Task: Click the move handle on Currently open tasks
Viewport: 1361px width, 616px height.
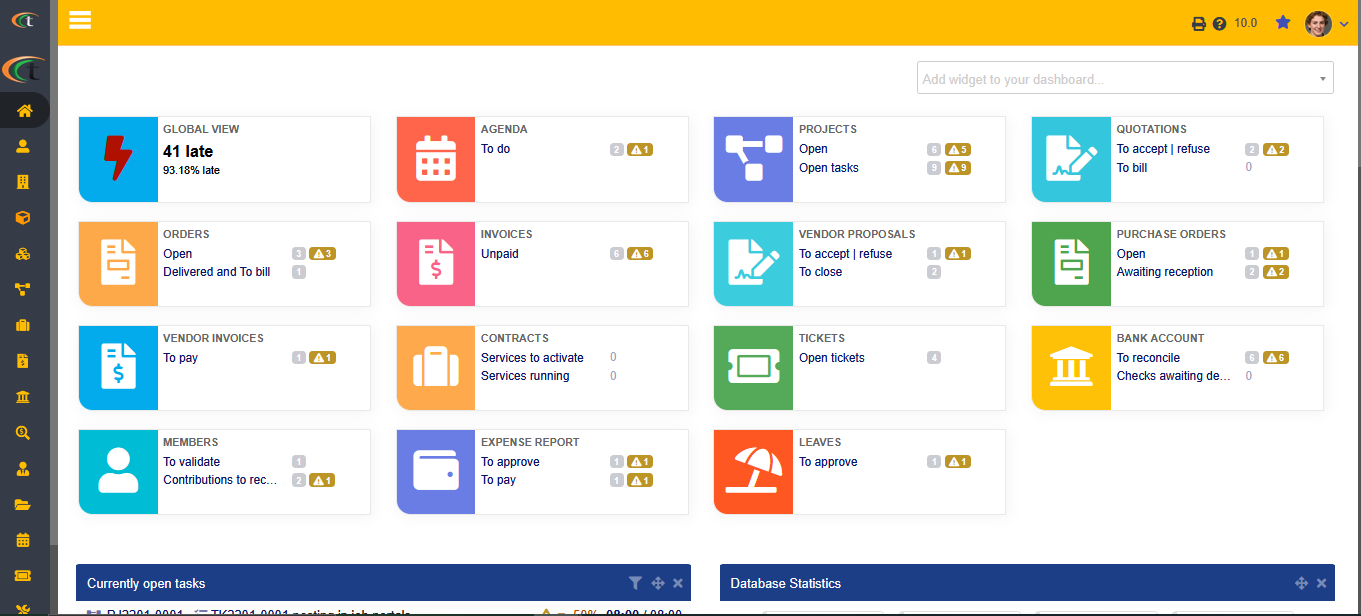Action: [657, 583]
